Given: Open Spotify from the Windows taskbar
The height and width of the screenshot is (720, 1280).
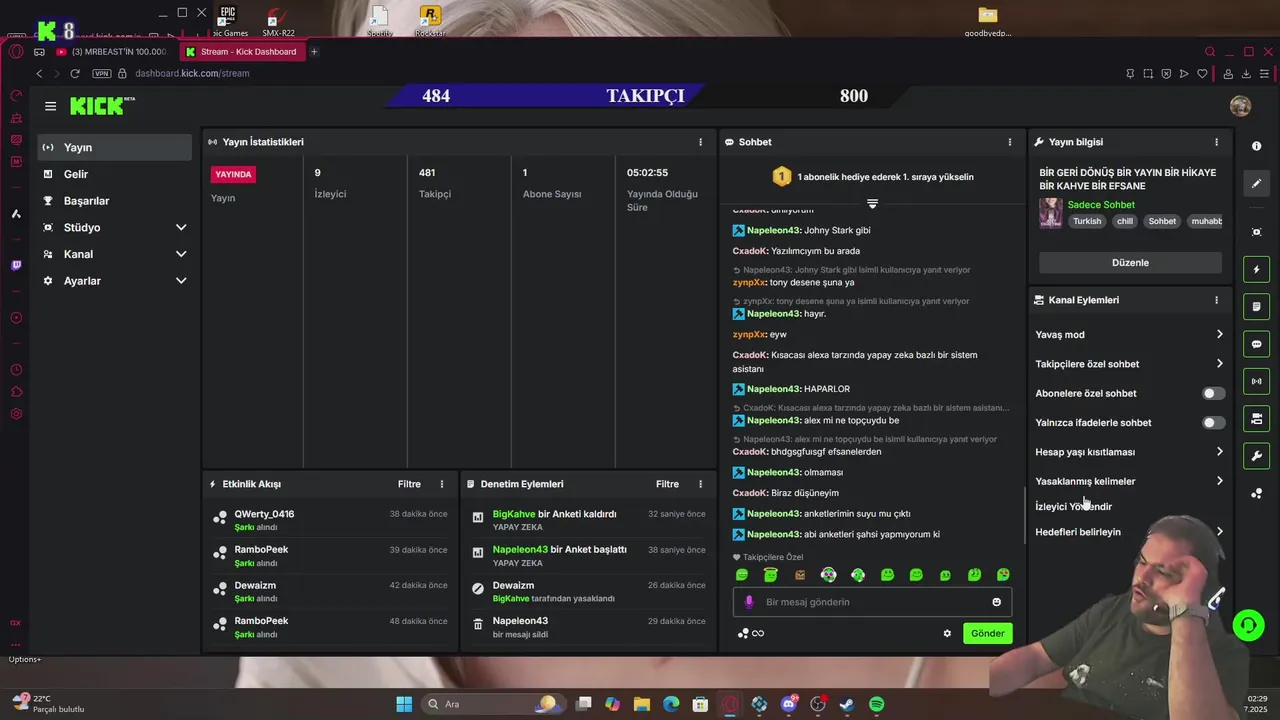Looking at the screenshot, I should (x=876, y=704).
